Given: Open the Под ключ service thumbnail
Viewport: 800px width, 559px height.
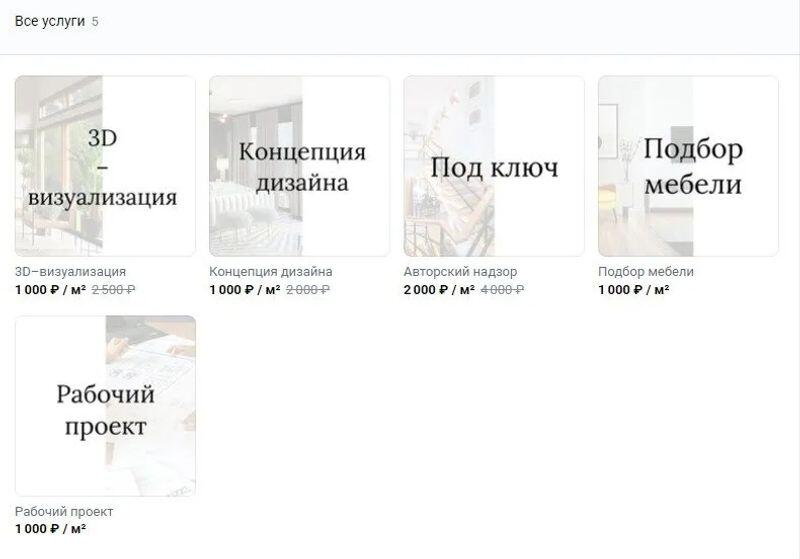Looking at the screenshot, I should [x=494, y=166].
